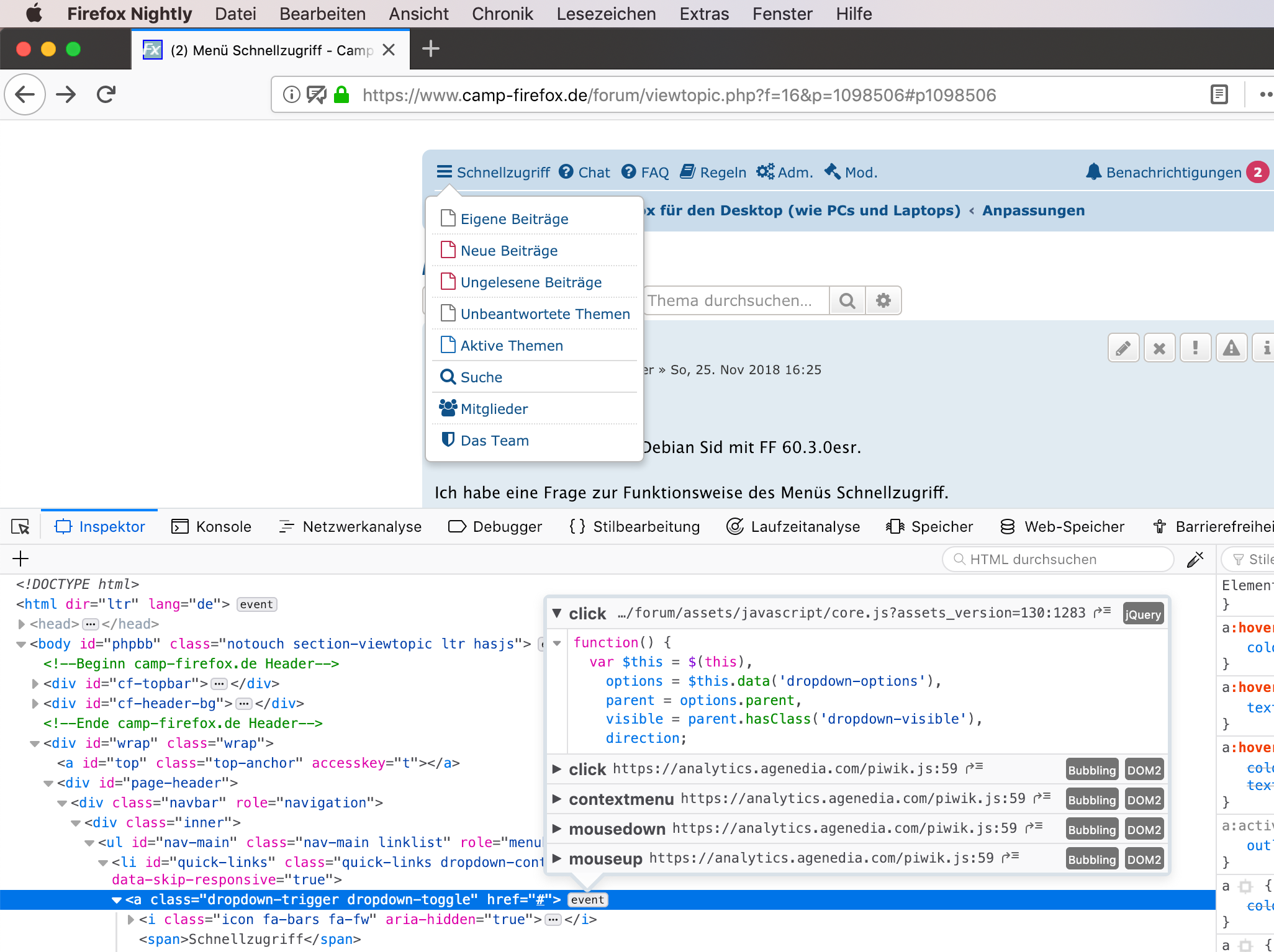1274x952 pixels.
Task: Open Benachrichtigungen notifications link
Action: tap(1173, 173)
